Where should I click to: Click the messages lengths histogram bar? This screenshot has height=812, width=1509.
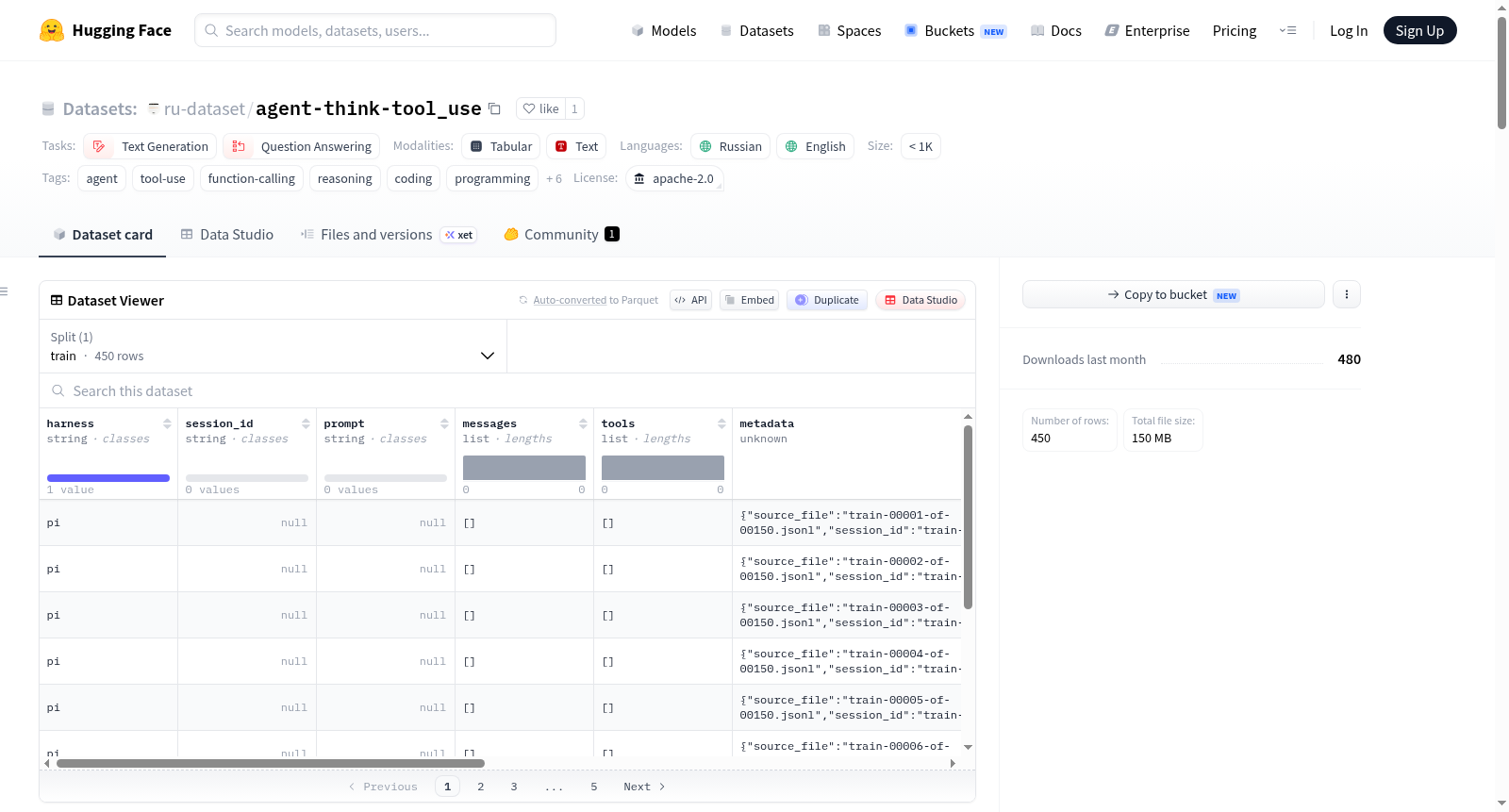pyautogui.click(x=524, y=468)
